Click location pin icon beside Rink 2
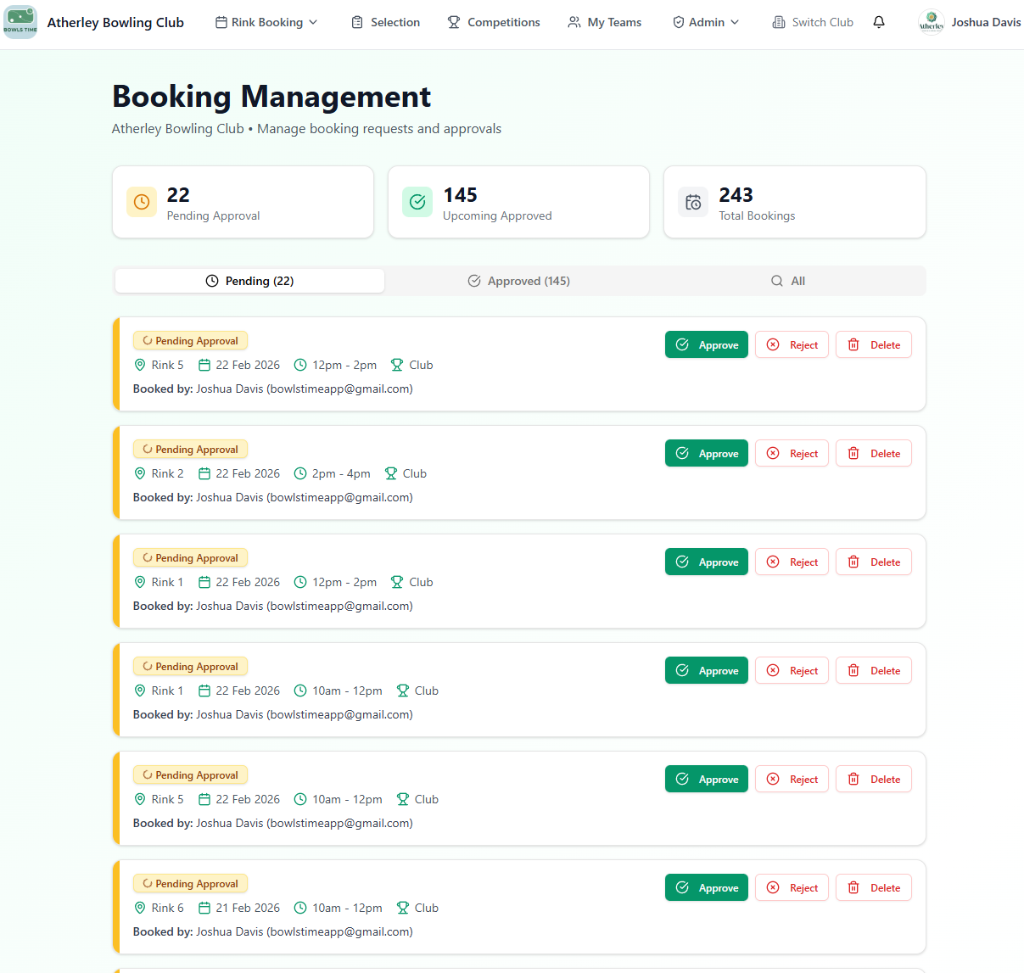1024x973 pixels. click(x=140, y=473)
